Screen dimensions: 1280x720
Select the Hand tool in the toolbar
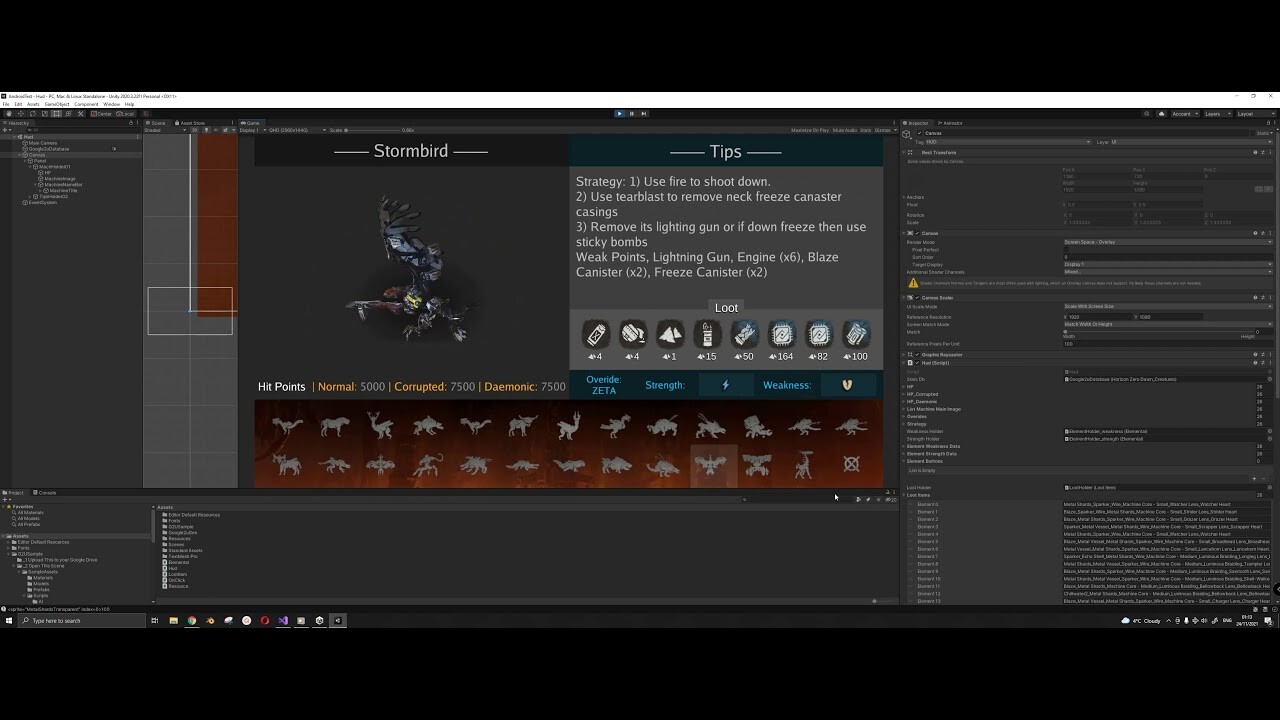(9, 113)
